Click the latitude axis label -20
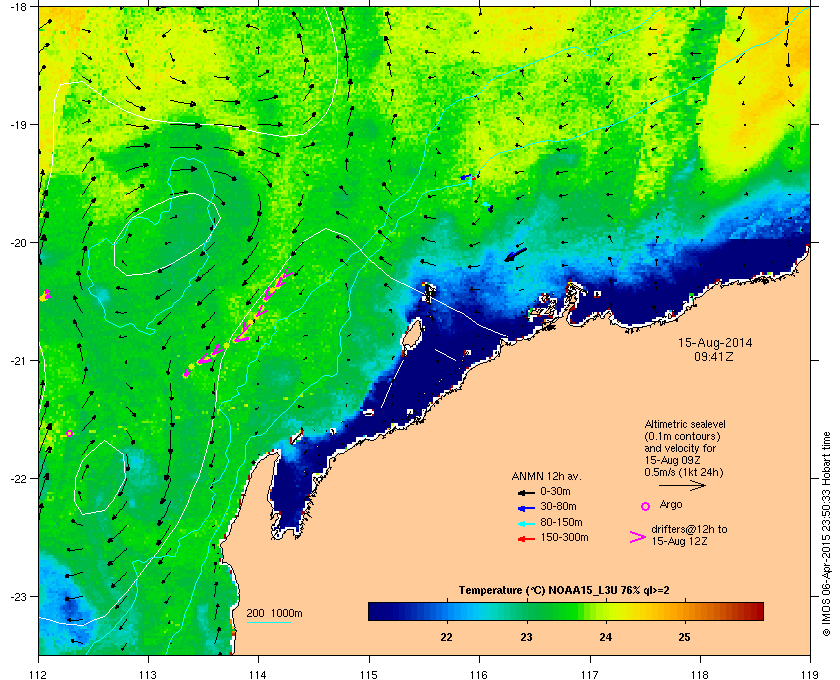This screenshot has height=680, width=840. (20, 242)
